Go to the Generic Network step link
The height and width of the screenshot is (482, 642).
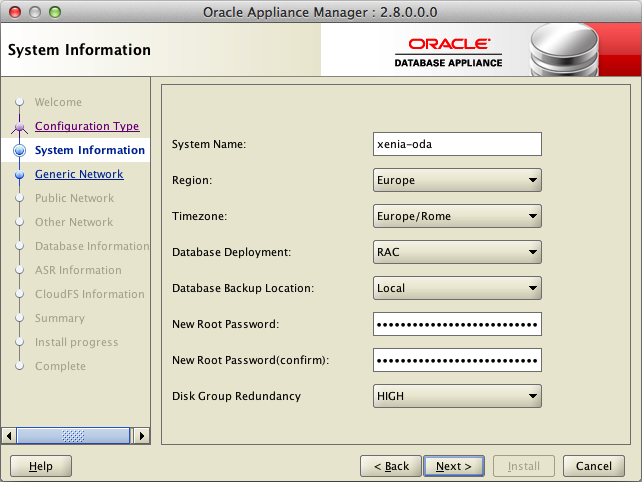pyautogui.click(x=79, y=174)
